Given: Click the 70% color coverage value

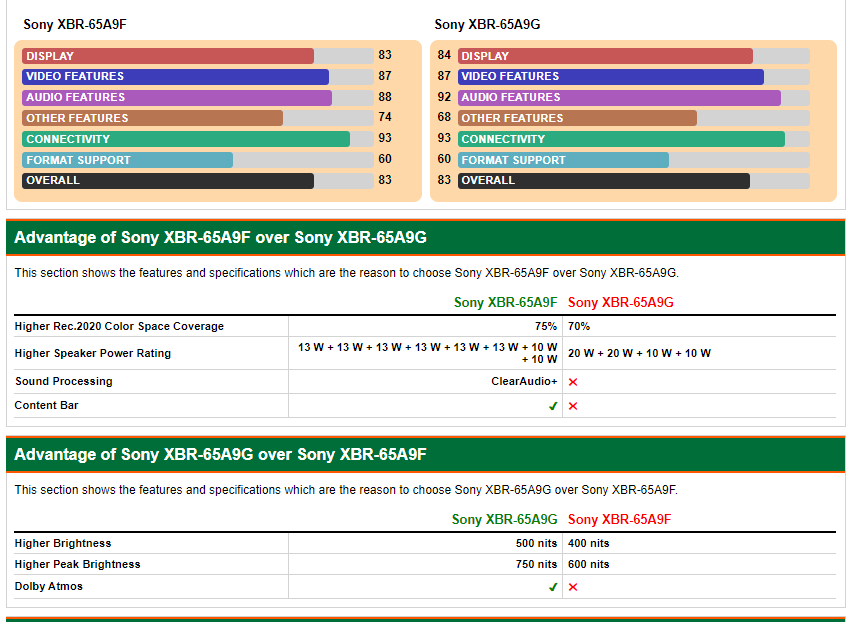Looking at the screenshot, I should [579, 326].
